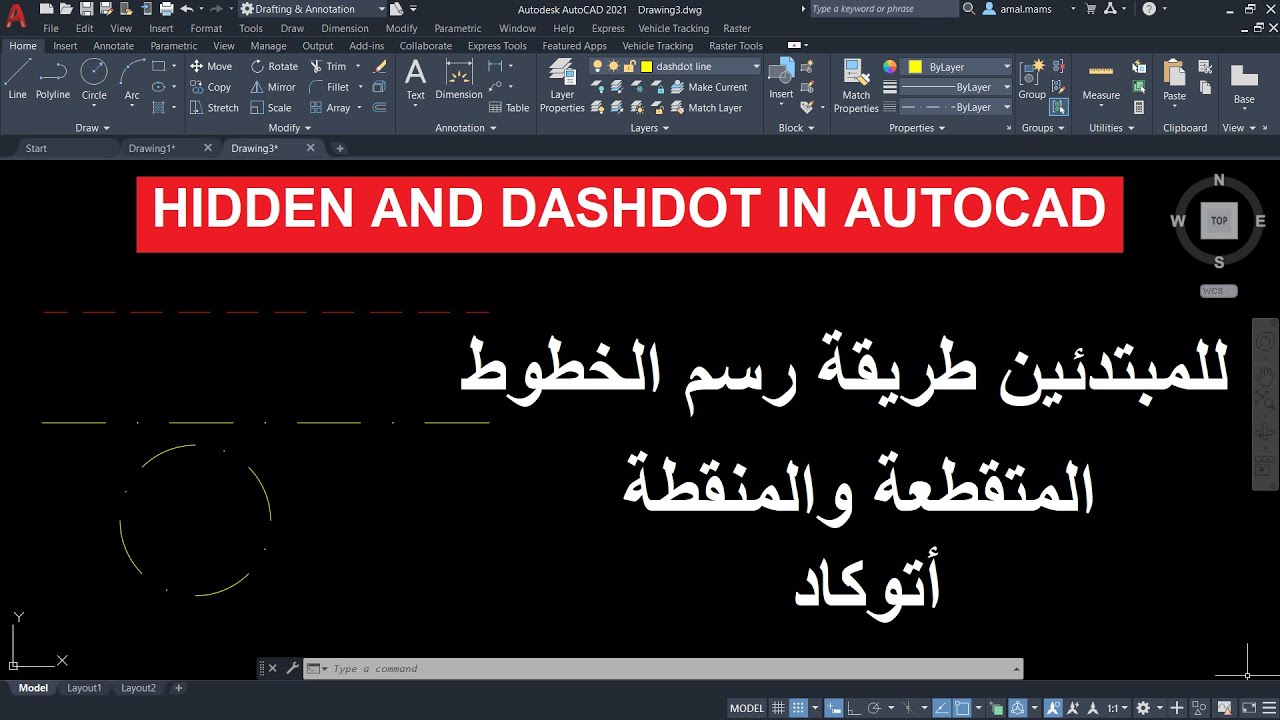1280x720 pixels.
Task: Switch to the Manage ribbon tab
Action: [269, 46]
